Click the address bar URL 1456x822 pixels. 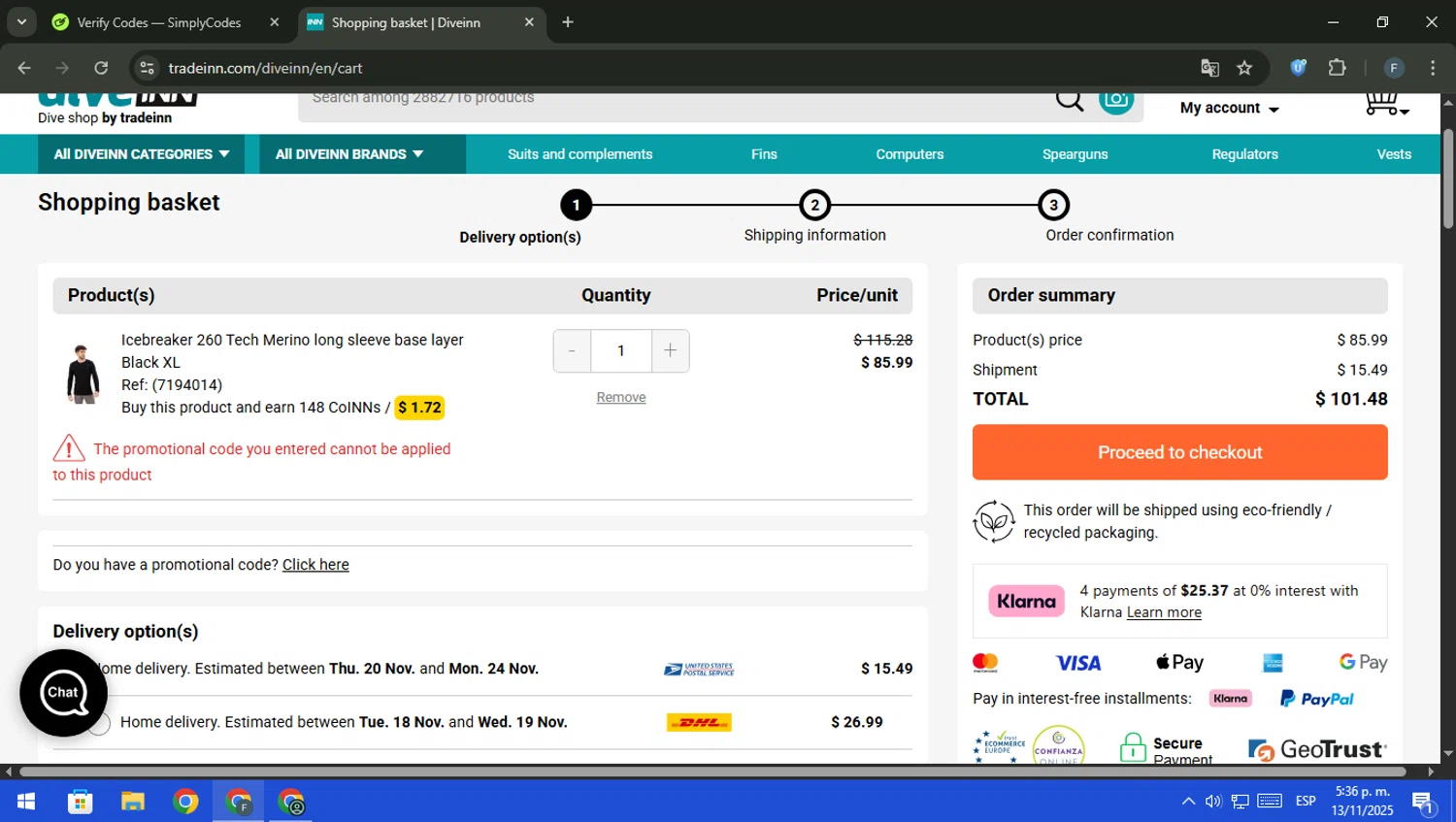[265, 68]
